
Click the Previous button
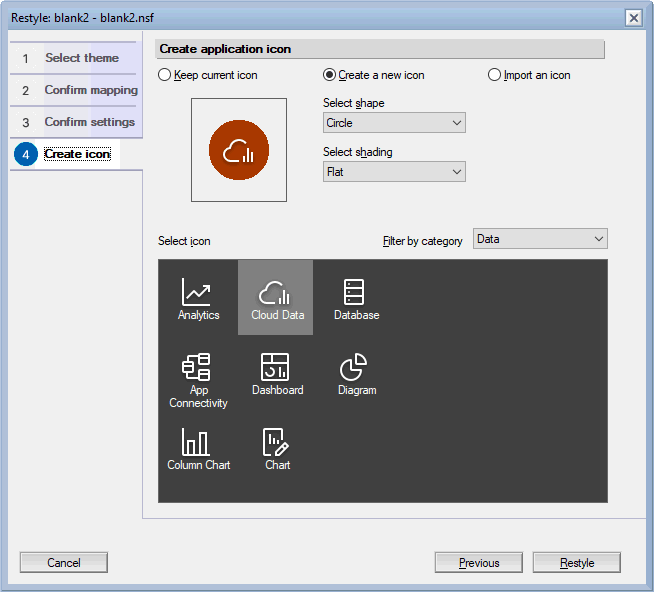[x=479, y=563]
